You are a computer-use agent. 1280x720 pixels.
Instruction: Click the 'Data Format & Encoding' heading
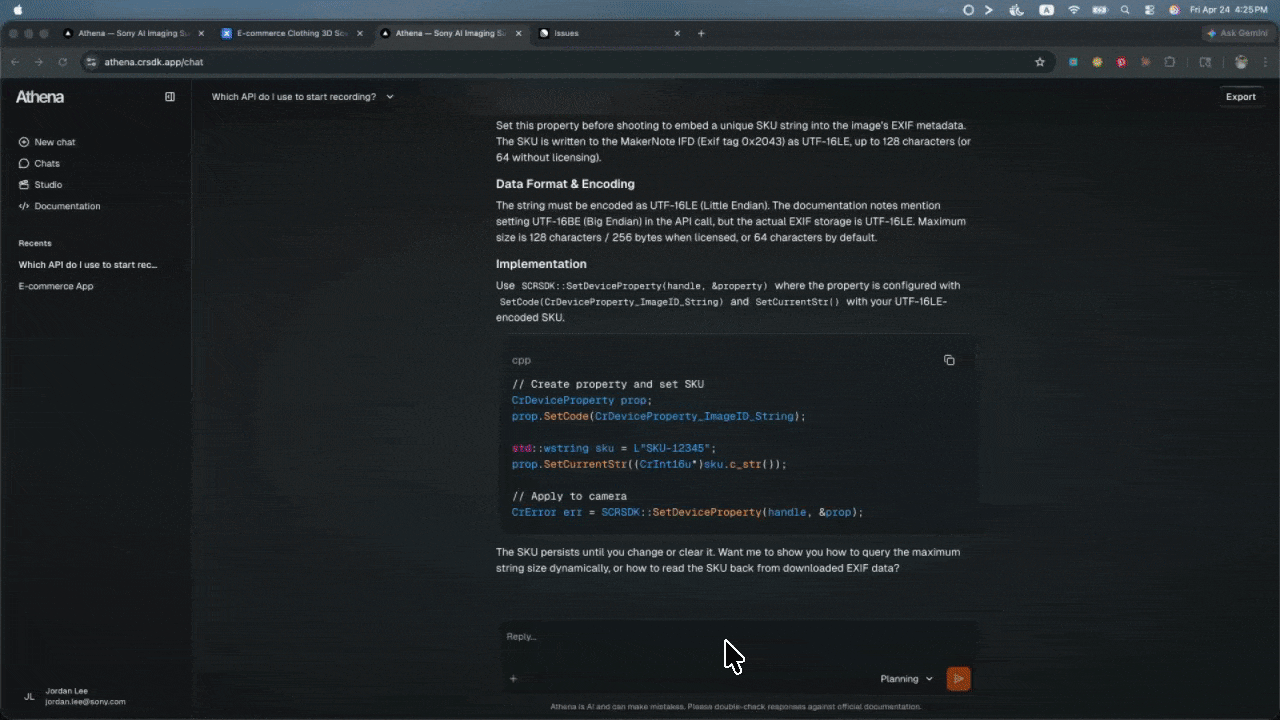565,184
